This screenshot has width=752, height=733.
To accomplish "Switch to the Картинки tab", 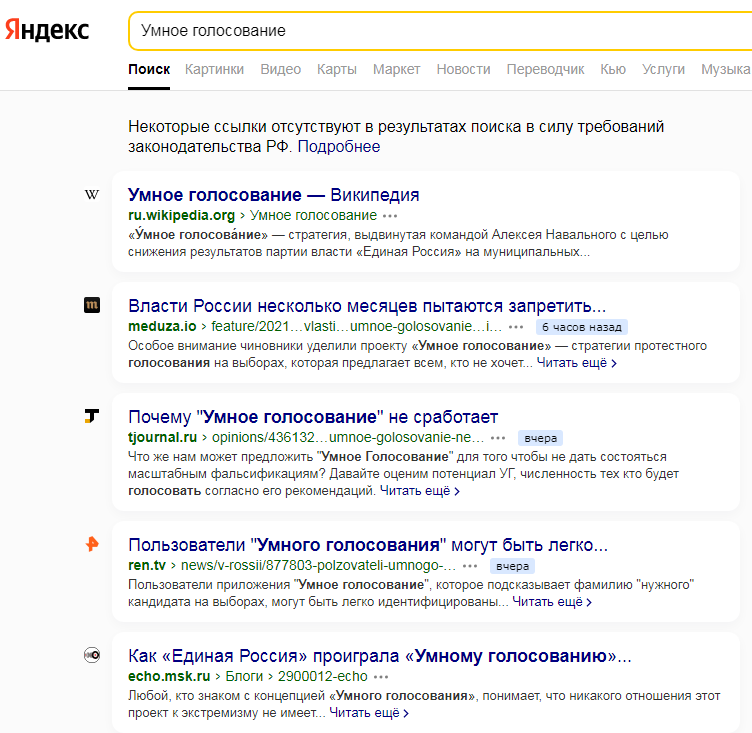I will tap(214, 70).
